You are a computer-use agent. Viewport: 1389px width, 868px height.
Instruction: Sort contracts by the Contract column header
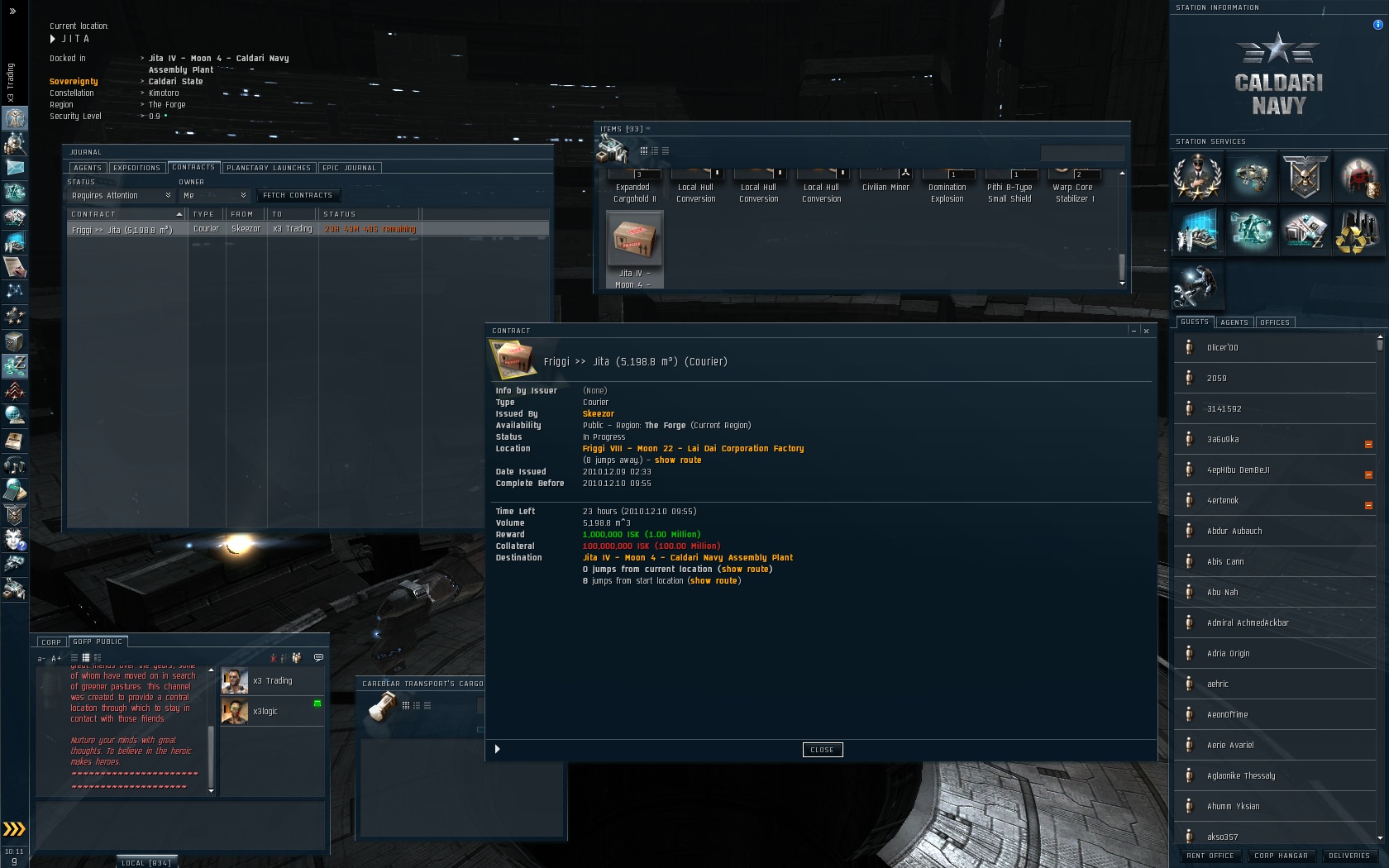pyautogui.click(x=126, y=214)
